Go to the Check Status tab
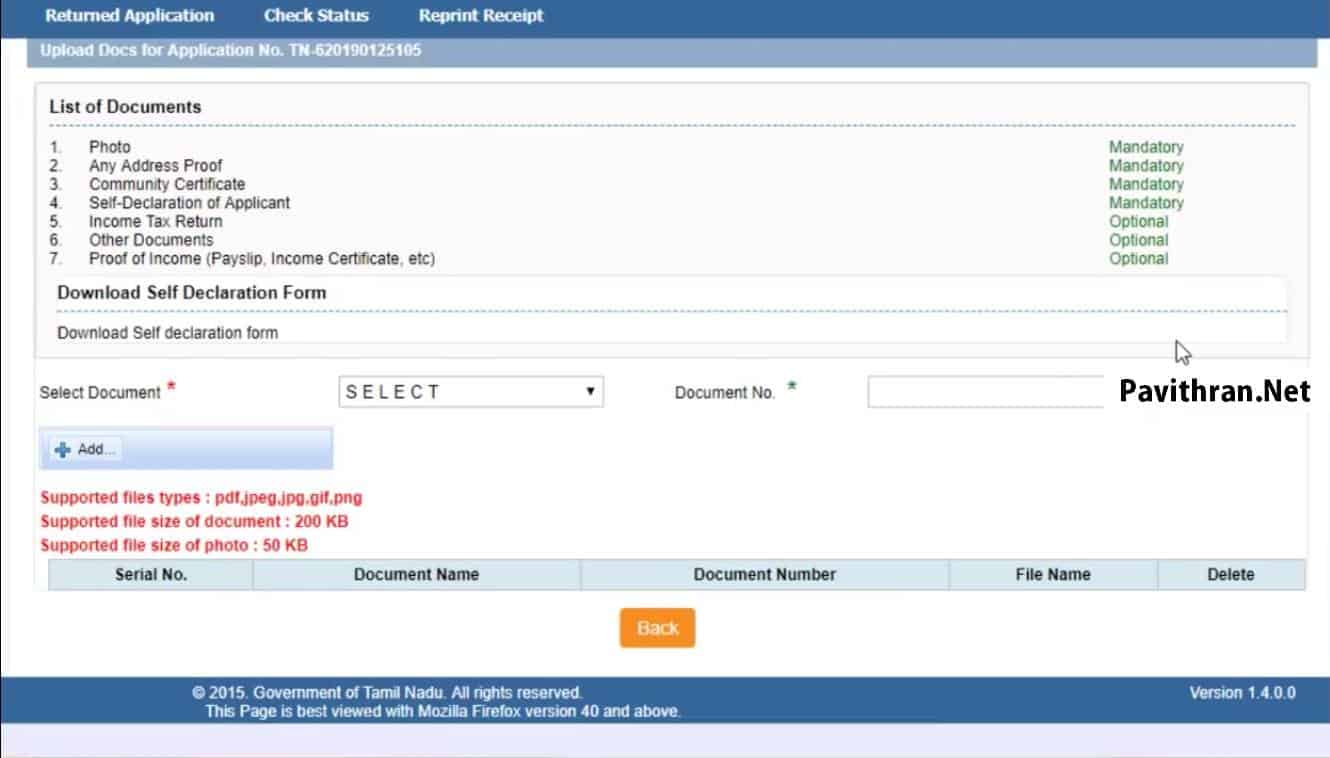 tap(316, 16)
